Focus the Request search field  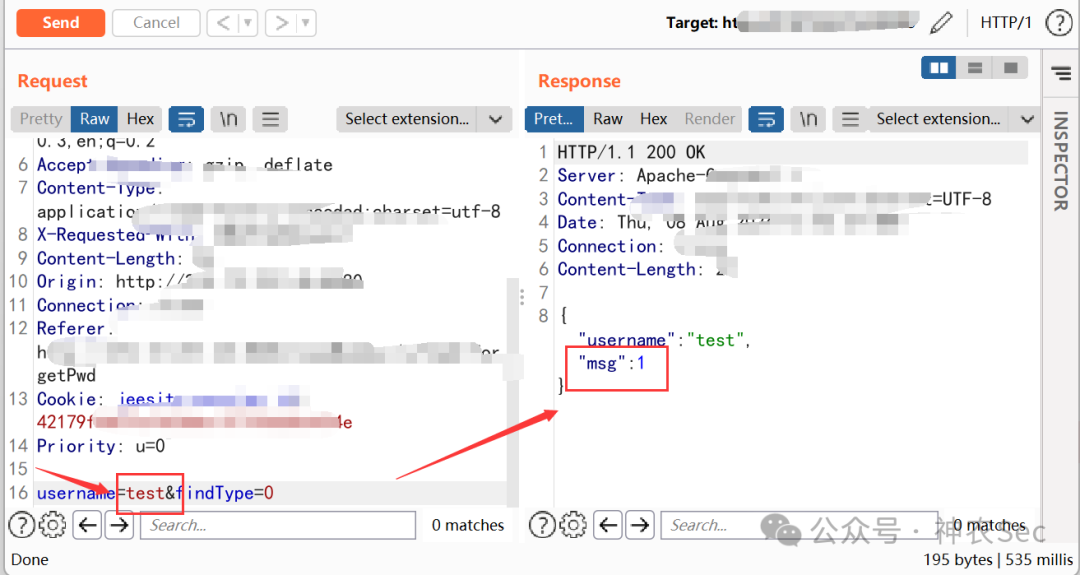(x=278, y=525)
